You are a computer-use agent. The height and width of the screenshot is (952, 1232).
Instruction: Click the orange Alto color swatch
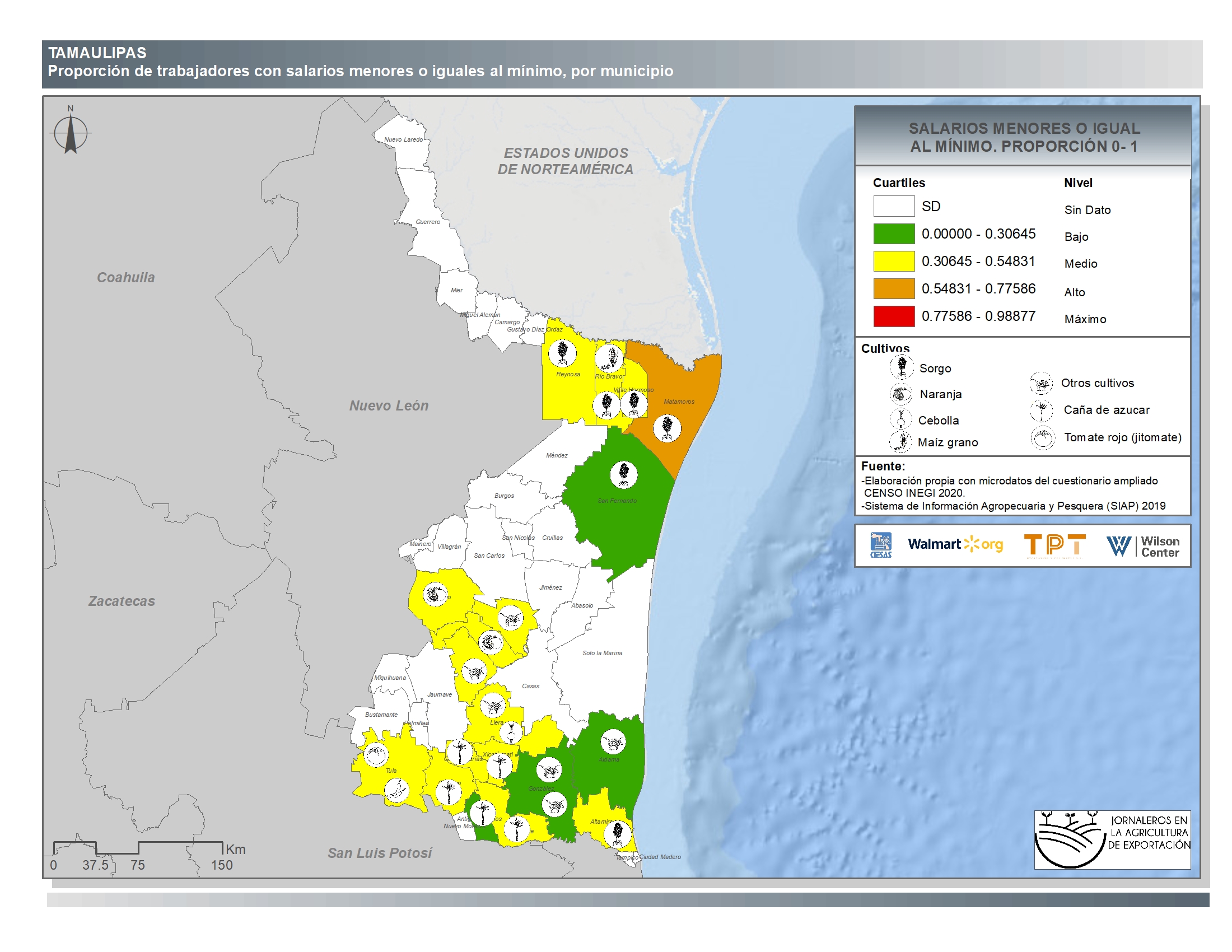click(x=894, y=288)
